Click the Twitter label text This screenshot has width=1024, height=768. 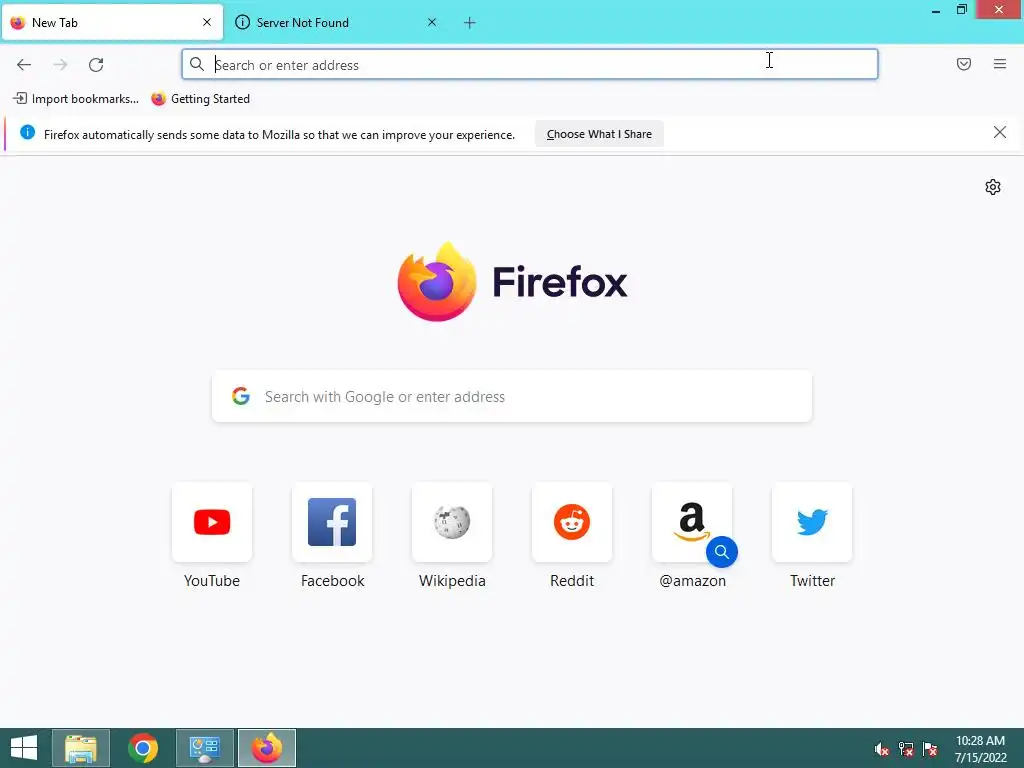(812, 581)
